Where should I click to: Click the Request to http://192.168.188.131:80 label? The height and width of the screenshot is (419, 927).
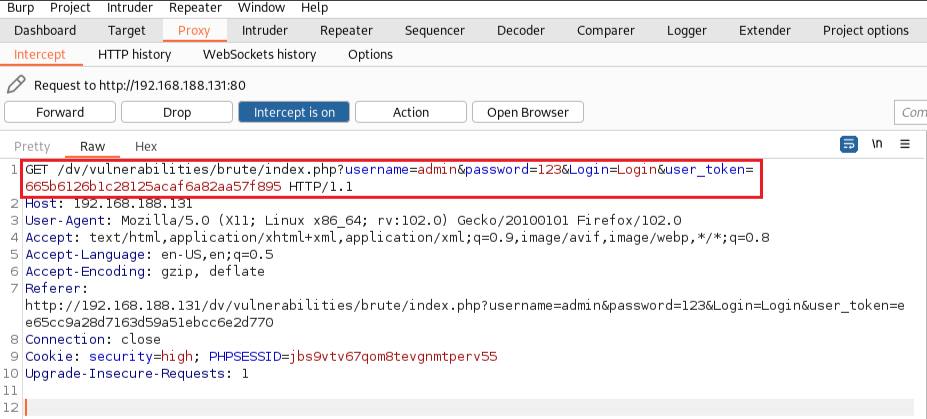[x=140, y=85]
